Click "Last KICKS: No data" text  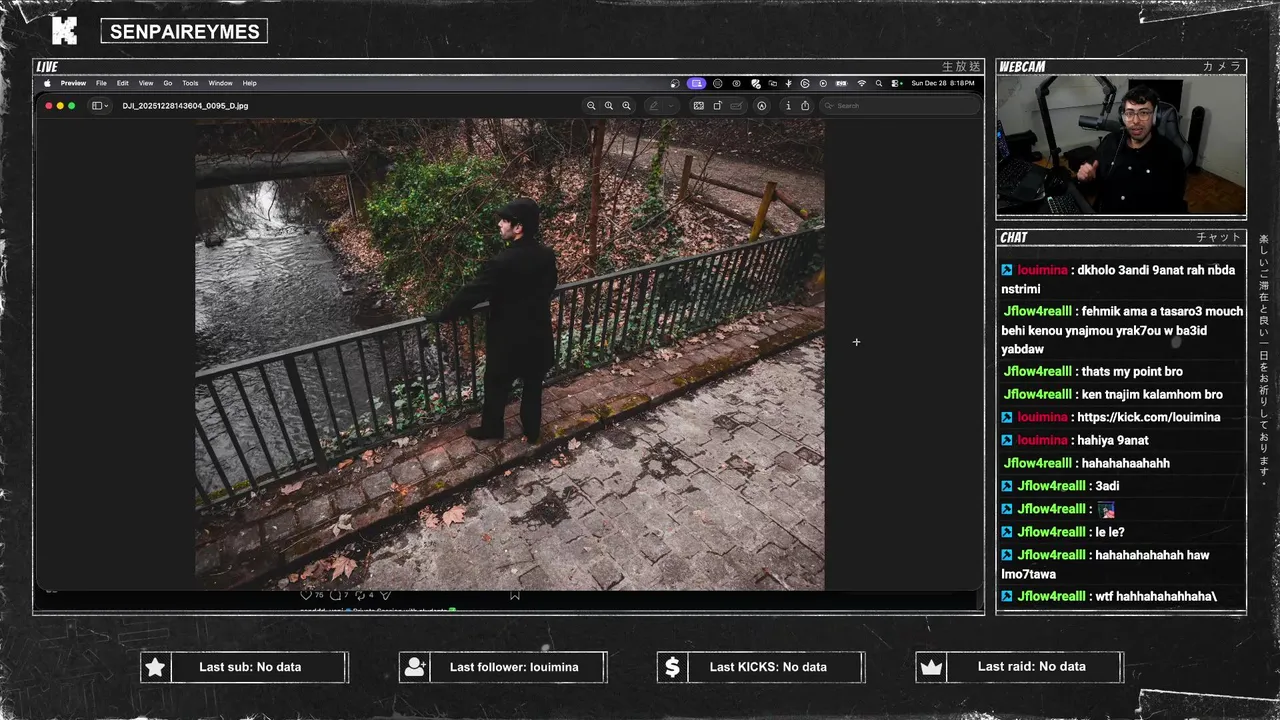pyautogui.click(x=768, y=667)
